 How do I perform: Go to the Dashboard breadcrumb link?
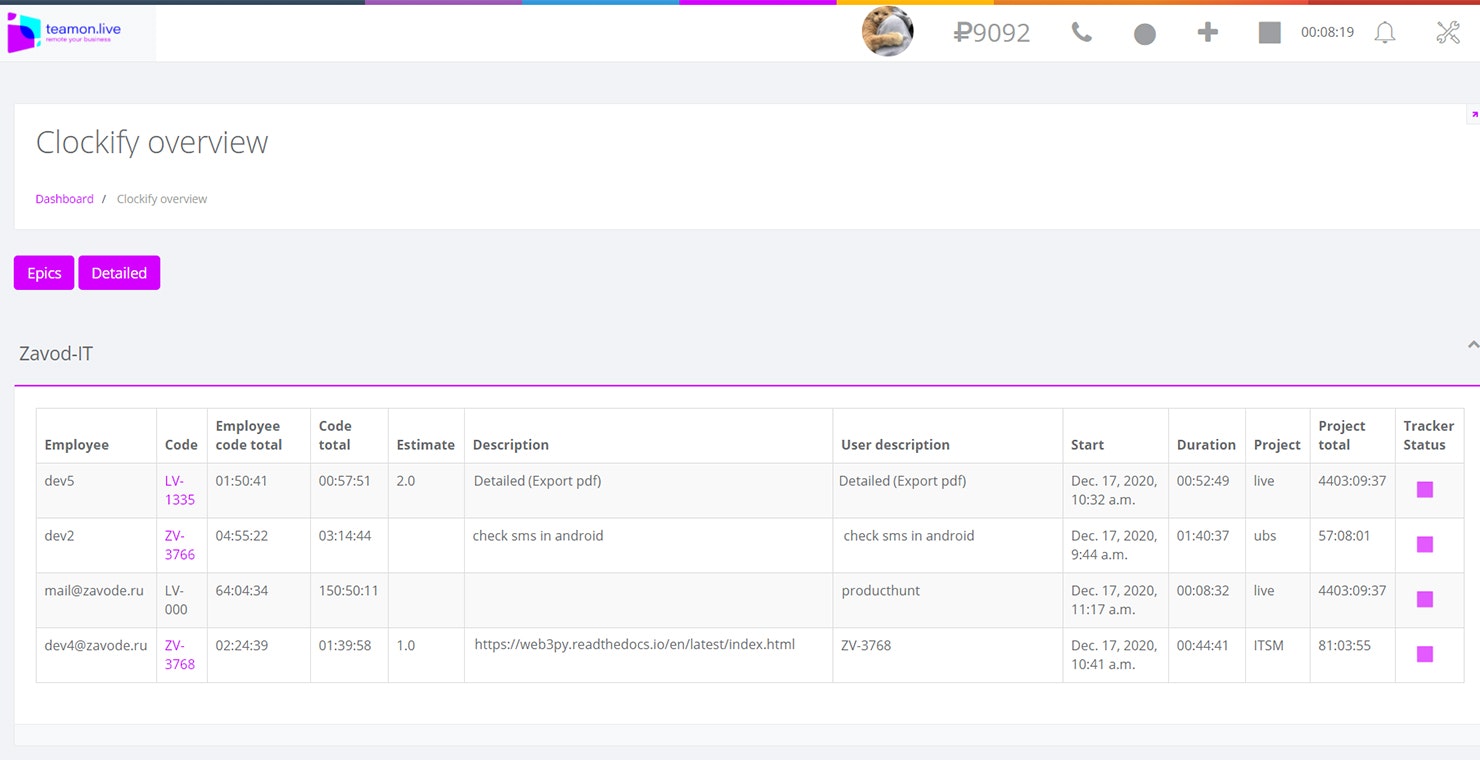click(x=64, y=199)
